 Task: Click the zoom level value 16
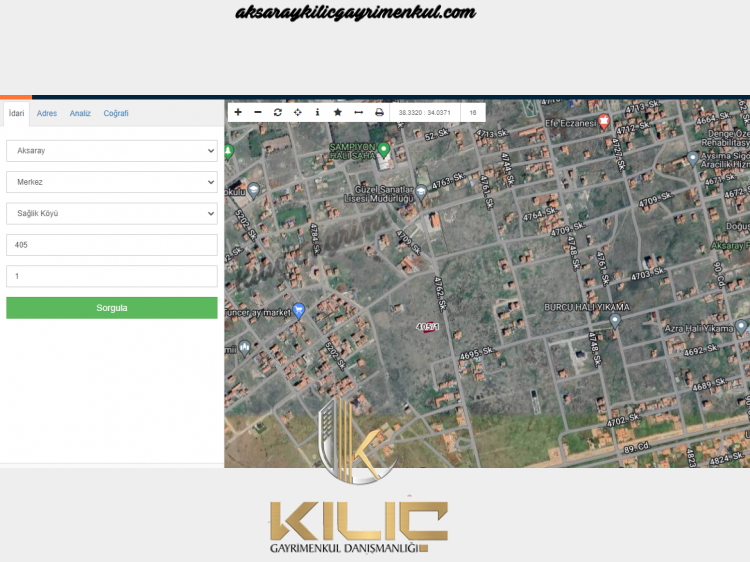pos(473,113)
